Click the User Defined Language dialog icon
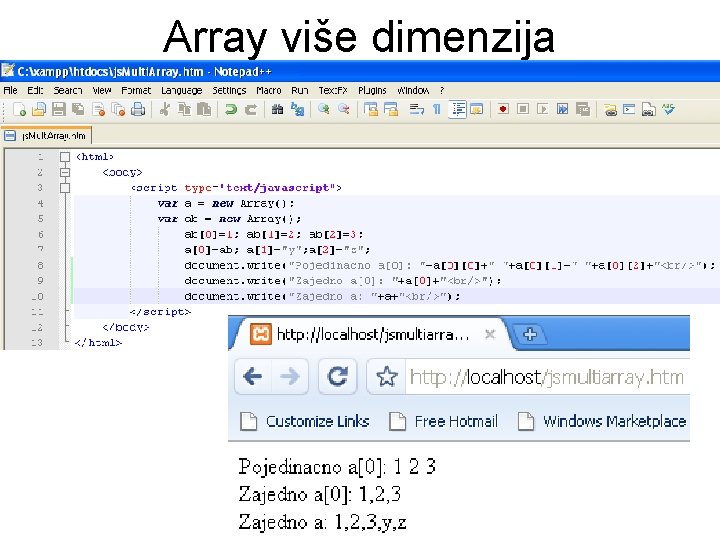Image resolution: width=720 pixels, height=540 pixels. (x=477, y=109)
